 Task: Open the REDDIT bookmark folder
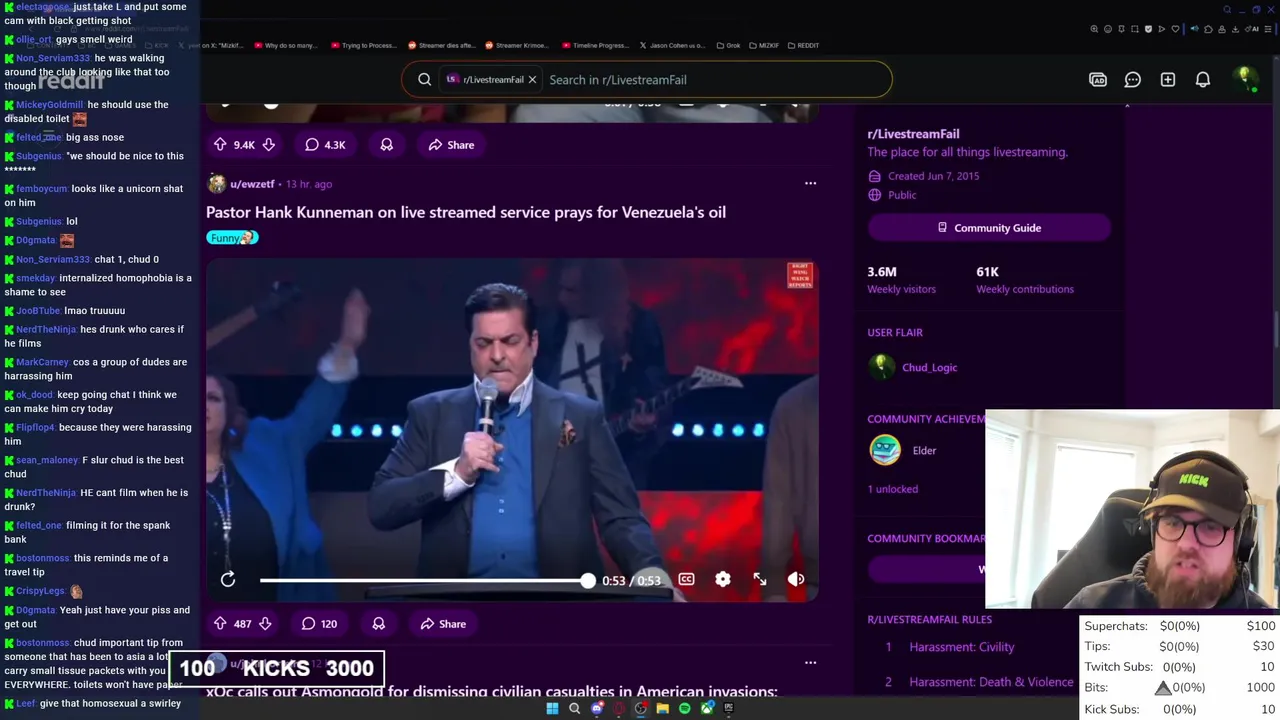pyautogui.click(x=802, y=45)
